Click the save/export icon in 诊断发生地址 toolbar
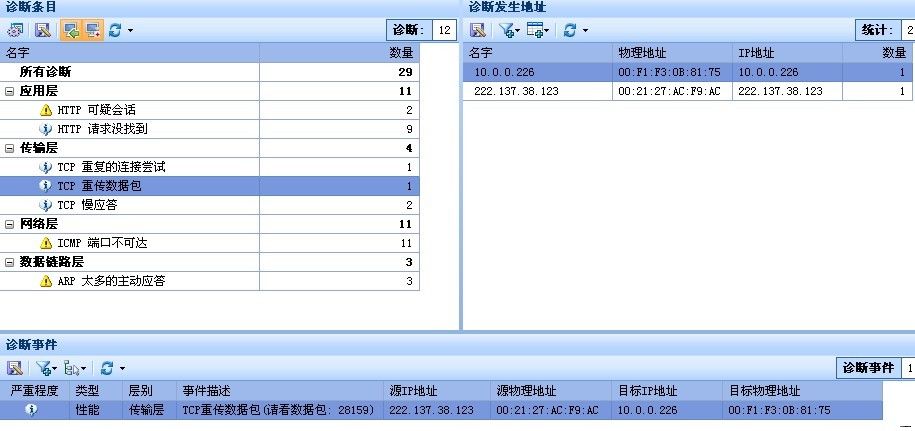Viewport: 915px width, 431px height. point(477,30)
